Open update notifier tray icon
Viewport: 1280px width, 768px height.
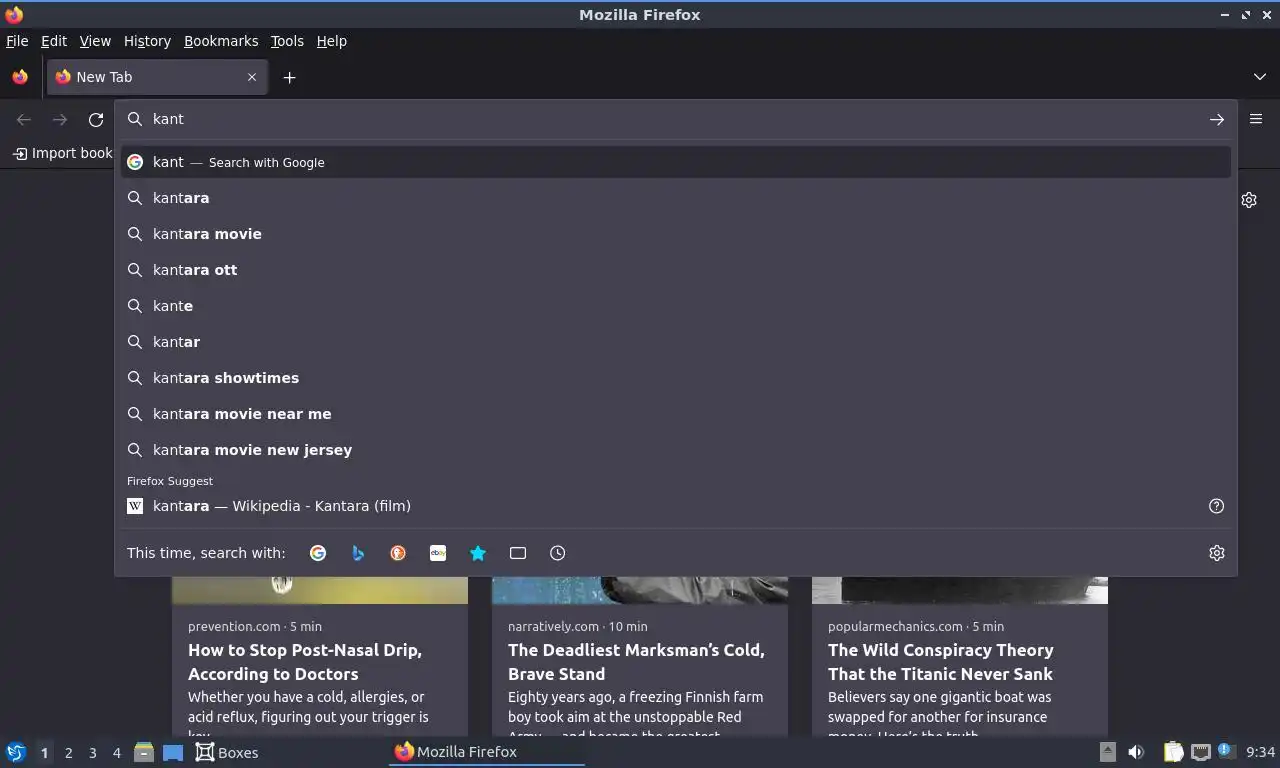coord(1226,752)
